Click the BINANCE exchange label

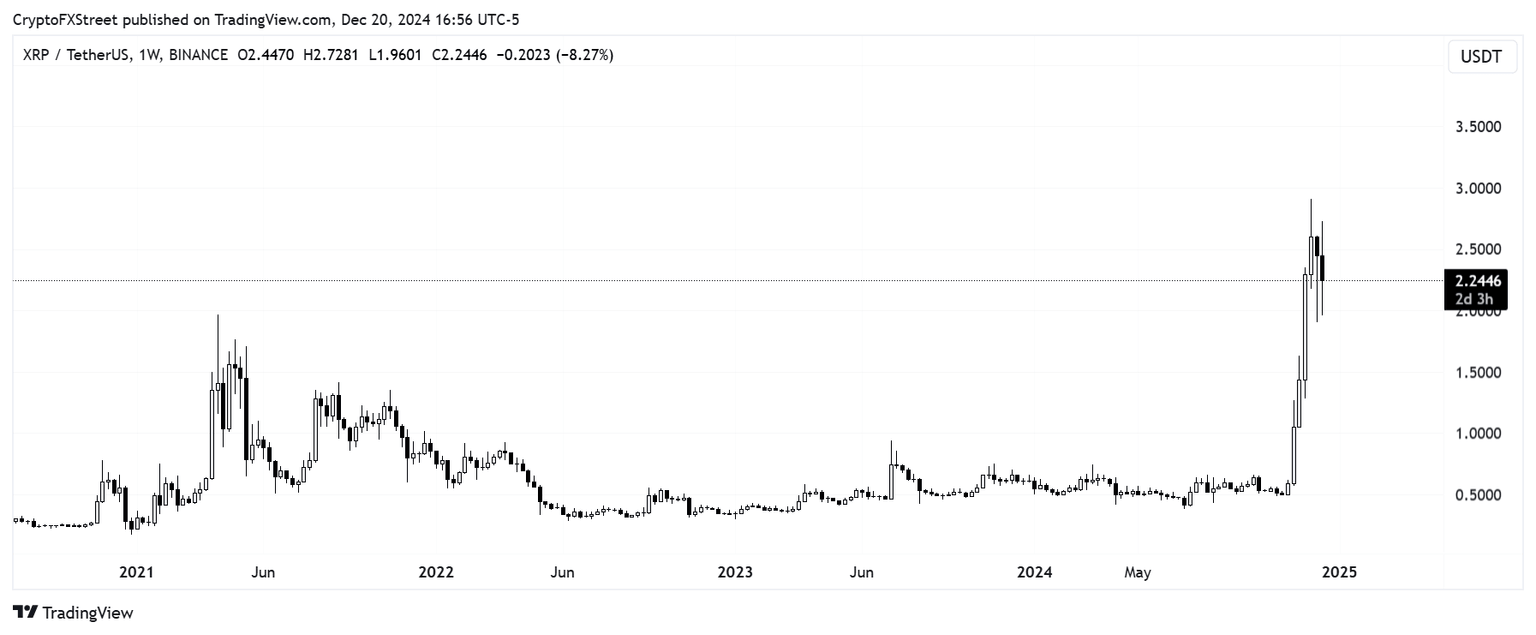pos(200,56)
